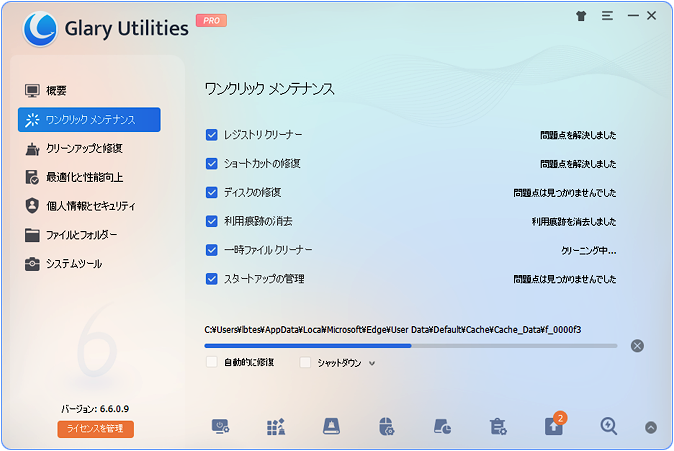Viewport: 674px width, 451px height.
Task: Click スタートアップの管理 問題点は見つかりませんでした status
Action: point(564,279)
